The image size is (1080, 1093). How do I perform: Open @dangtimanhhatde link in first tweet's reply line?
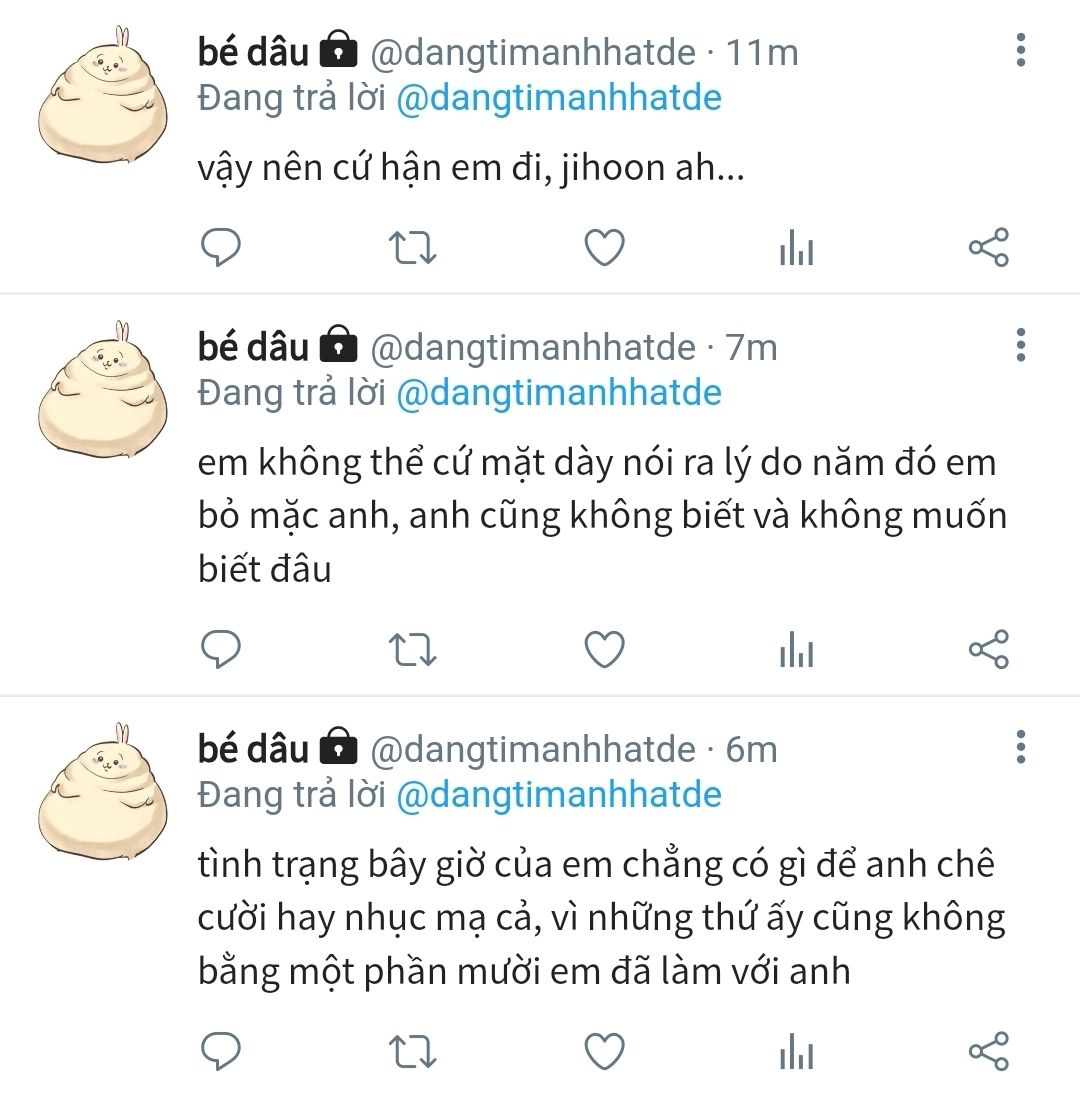coord(558,98)
